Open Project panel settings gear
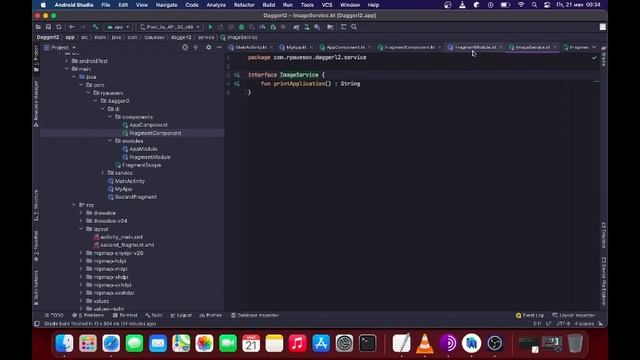 coord(209,47)
